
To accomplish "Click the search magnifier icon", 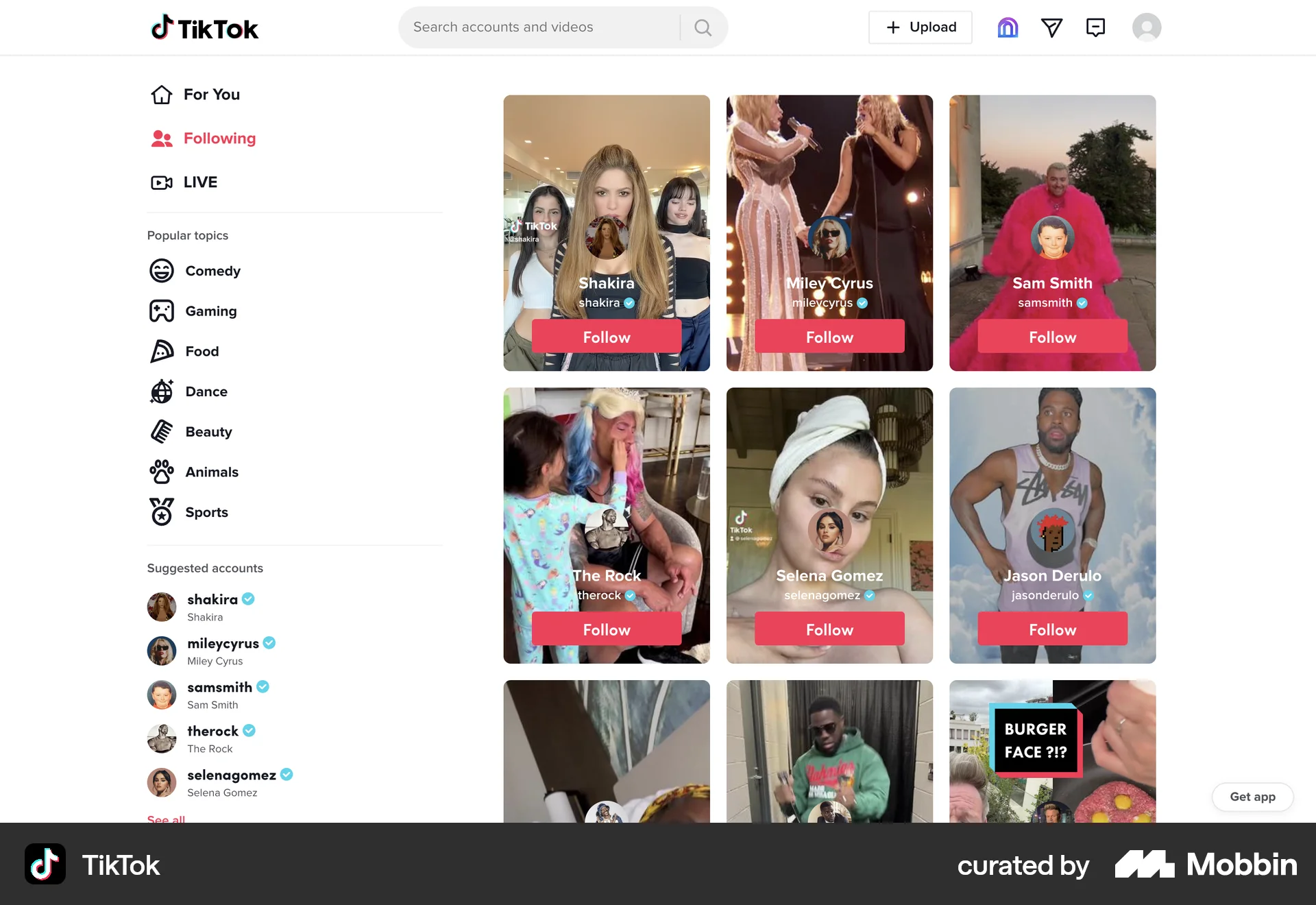I will [703, 27].
